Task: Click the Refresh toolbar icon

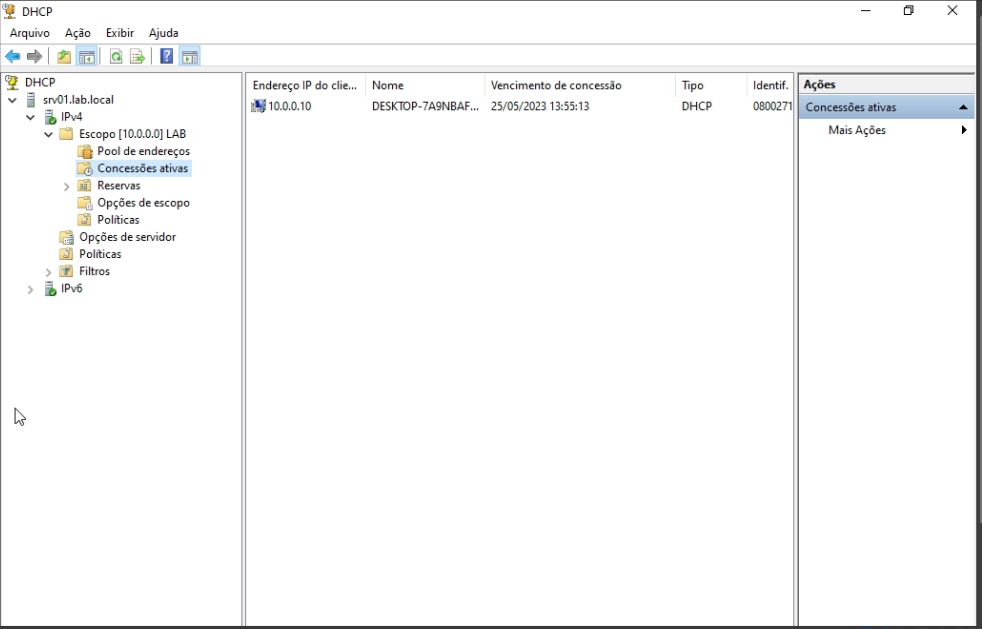Action: coord(116,57)
